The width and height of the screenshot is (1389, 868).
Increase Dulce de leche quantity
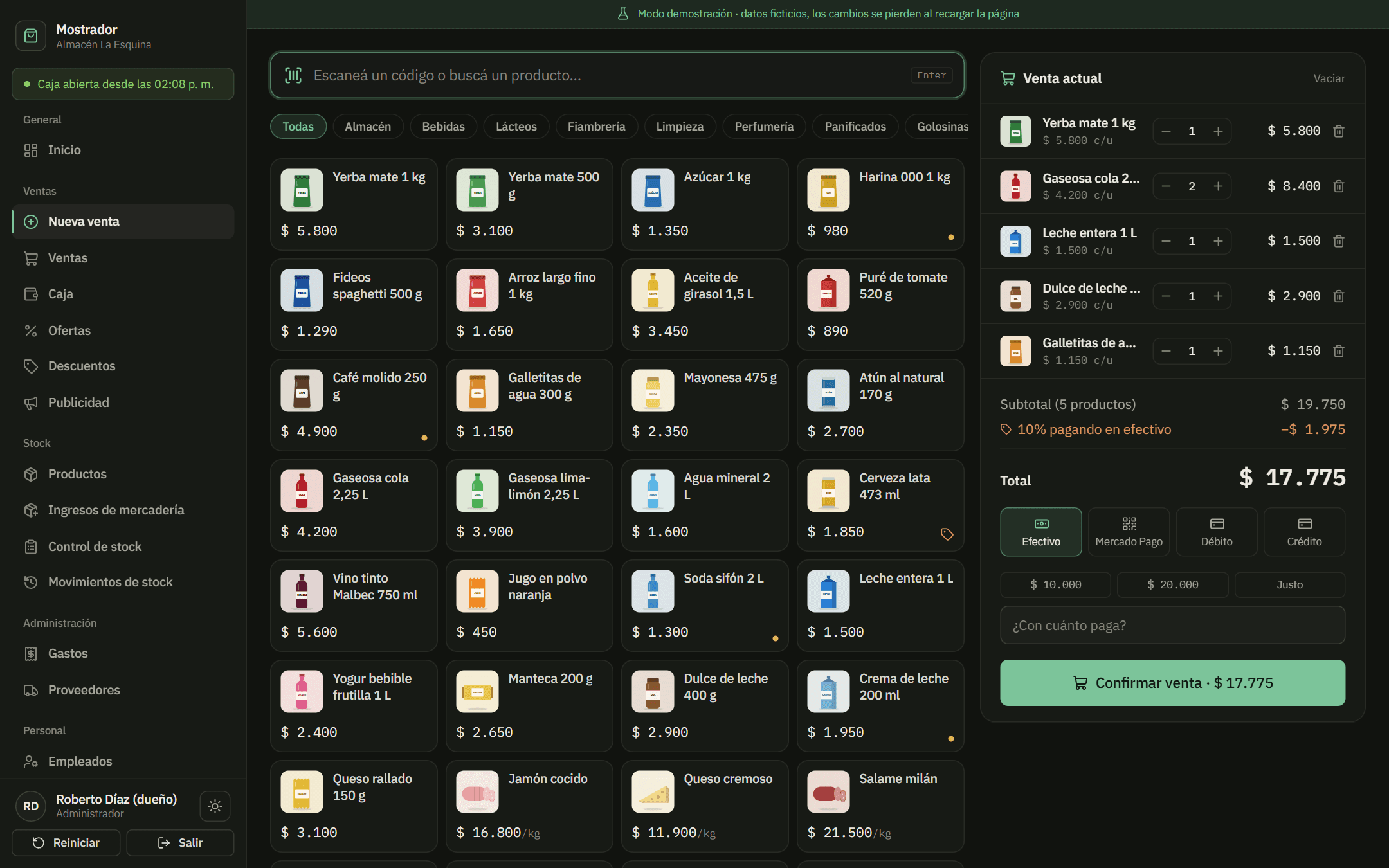point(1218,296)
